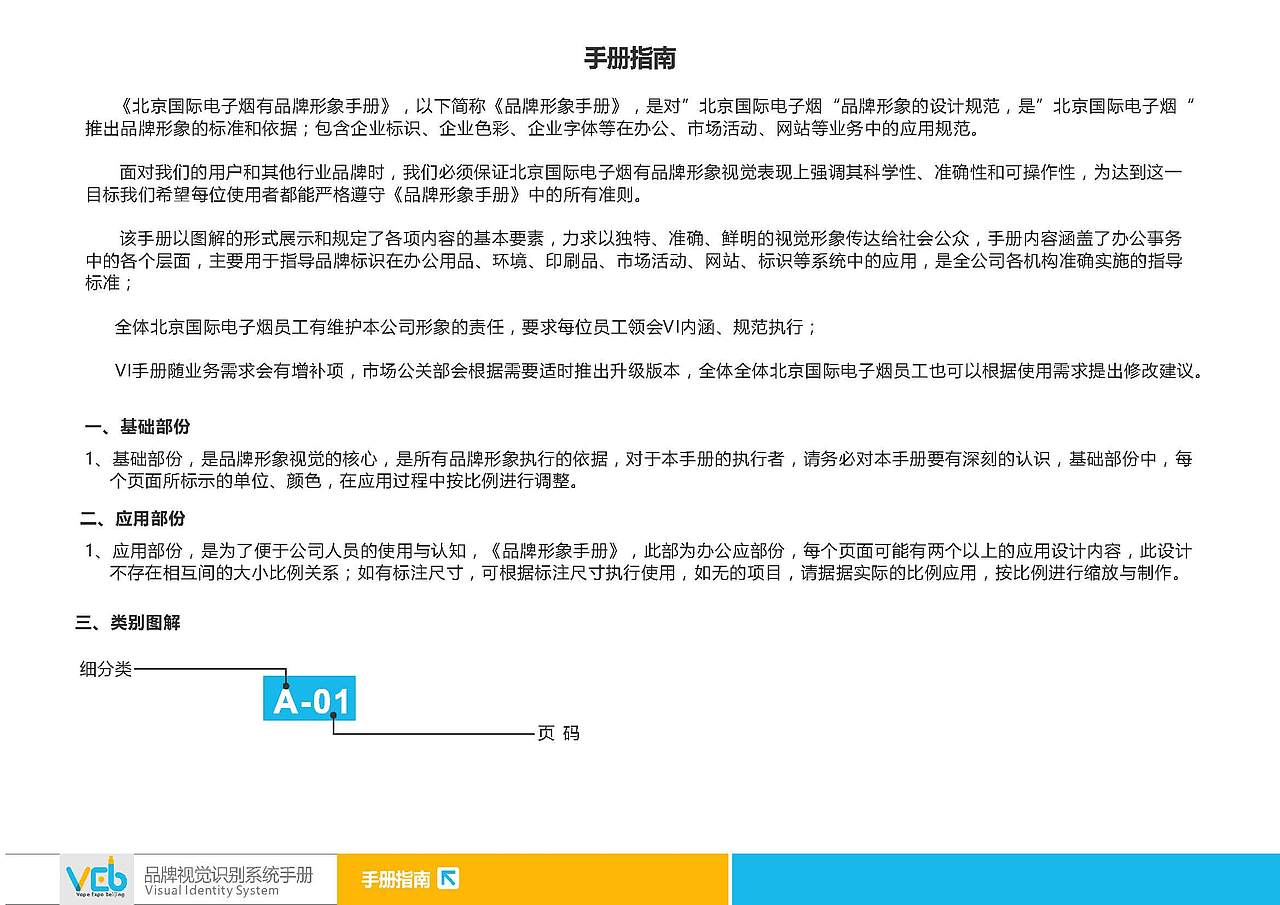
Task: Click the VEB logo in the footer
Action: tap(95, 878)
